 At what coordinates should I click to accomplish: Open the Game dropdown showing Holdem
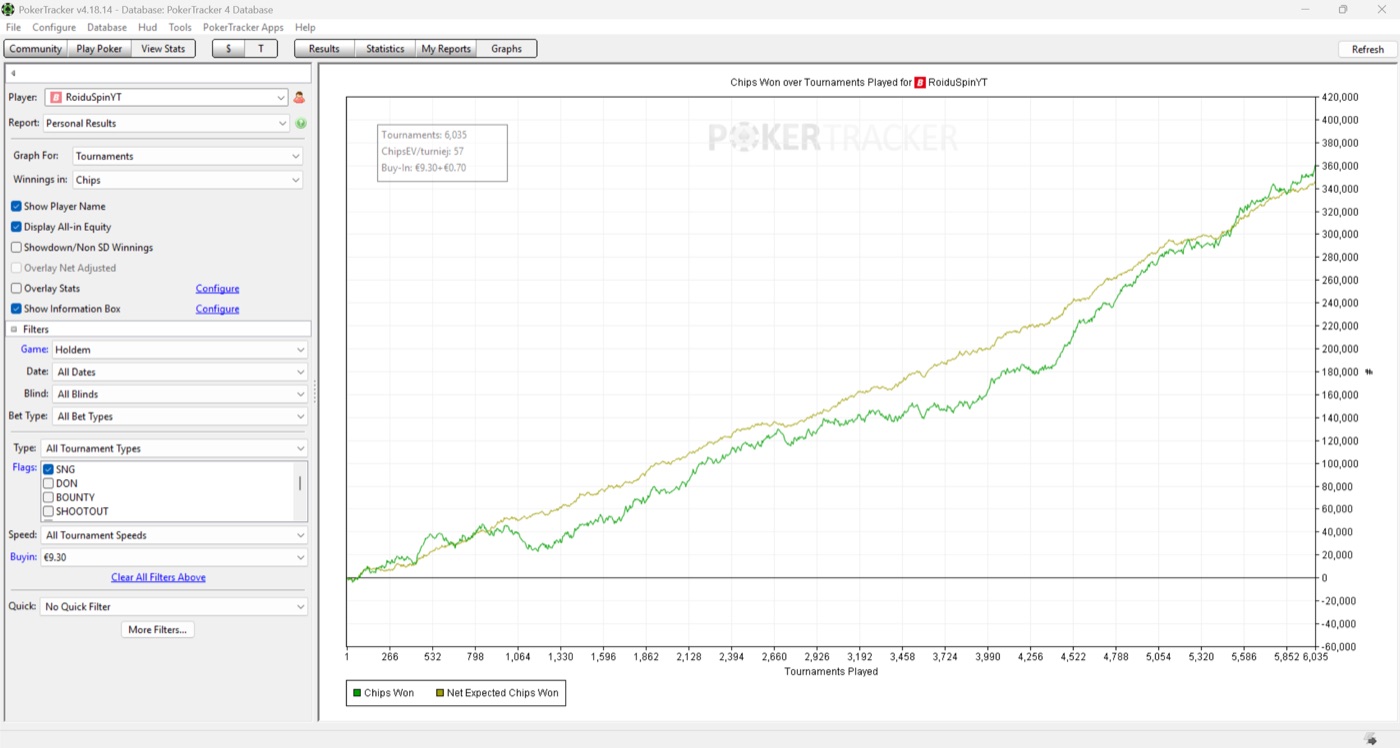(180, 350)
